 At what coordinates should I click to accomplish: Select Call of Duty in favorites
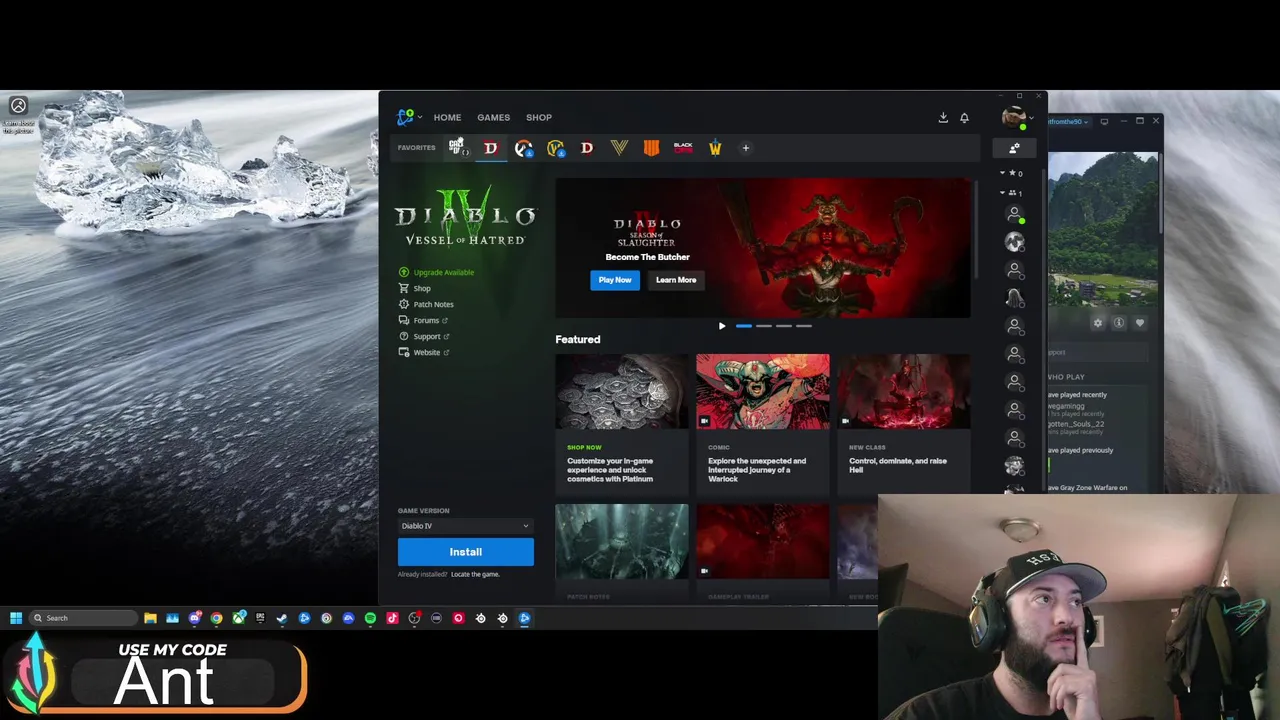458,147
